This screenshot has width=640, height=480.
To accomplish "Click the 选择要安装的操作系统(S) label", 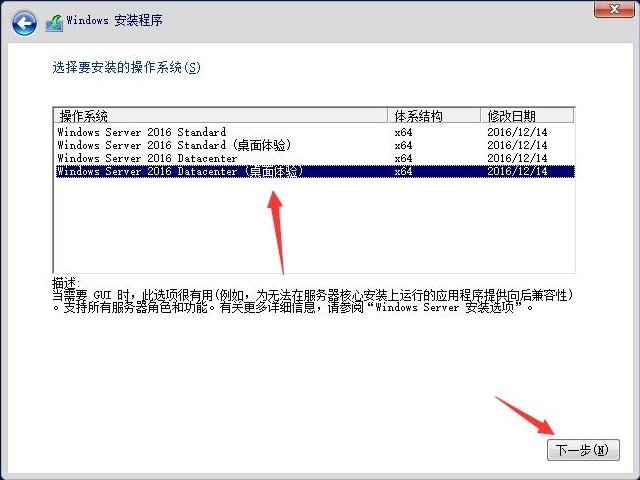I will click(127, 67).
